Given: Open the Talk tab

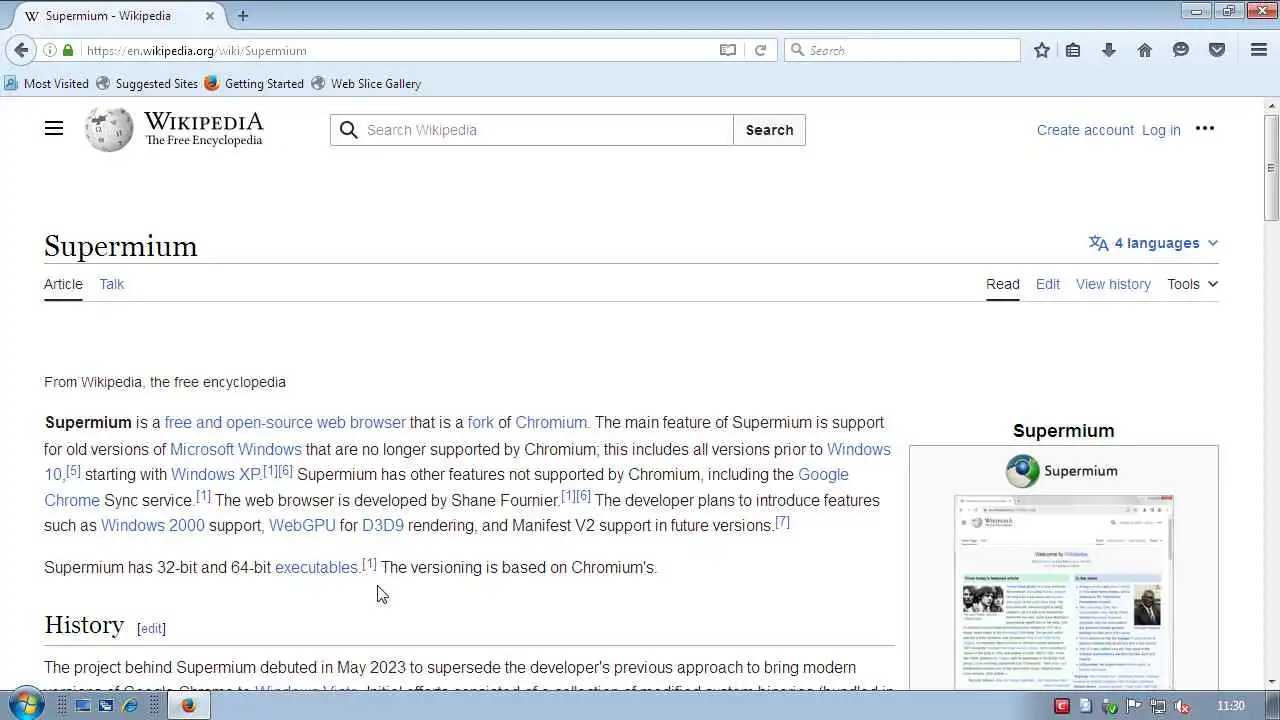Looking at the screenshot, I should [112, 284].
